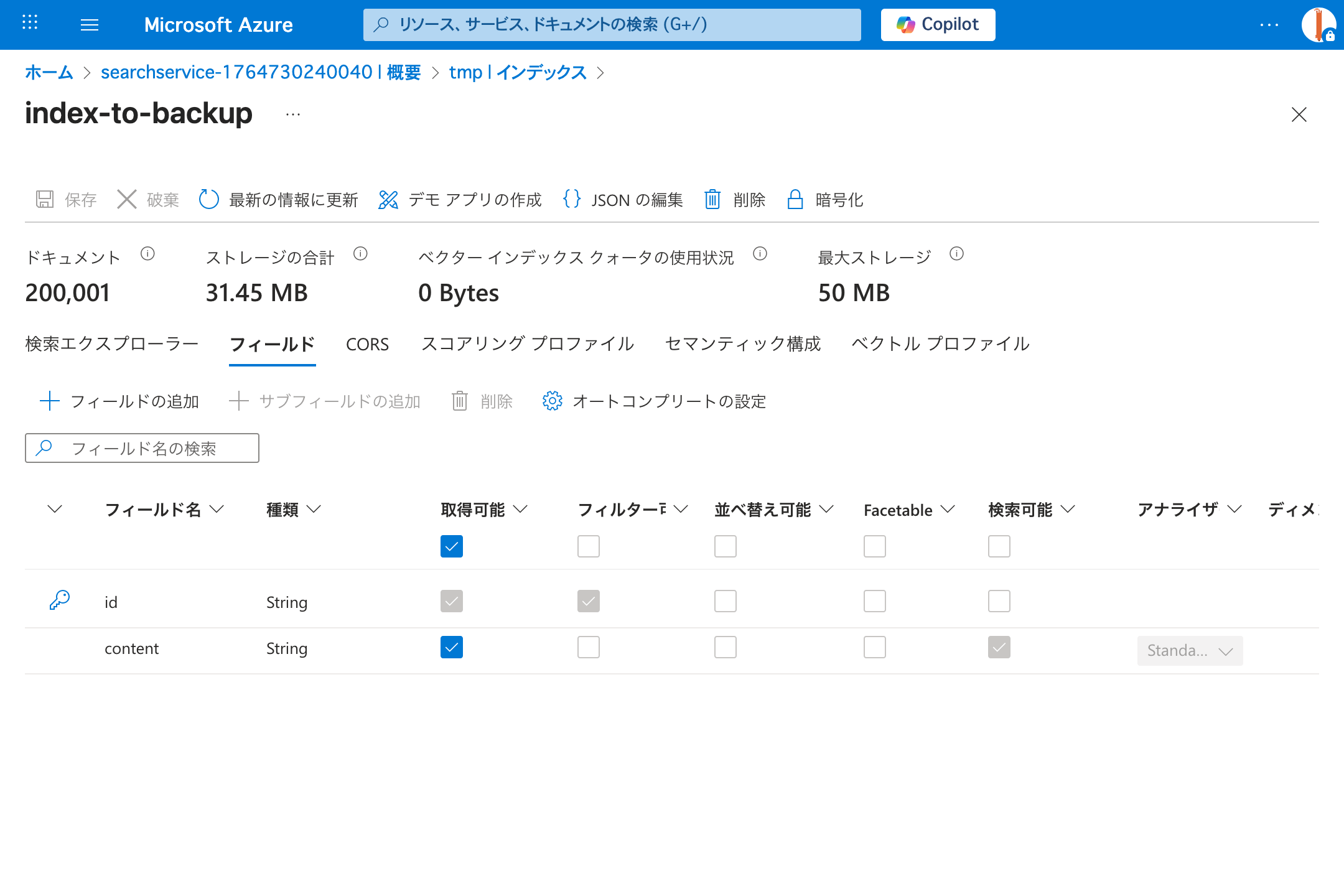Screen dimensions: 1344x896
Task: Toggle the 取得可能 header select-all checkbox
Action: coord(451,546)
